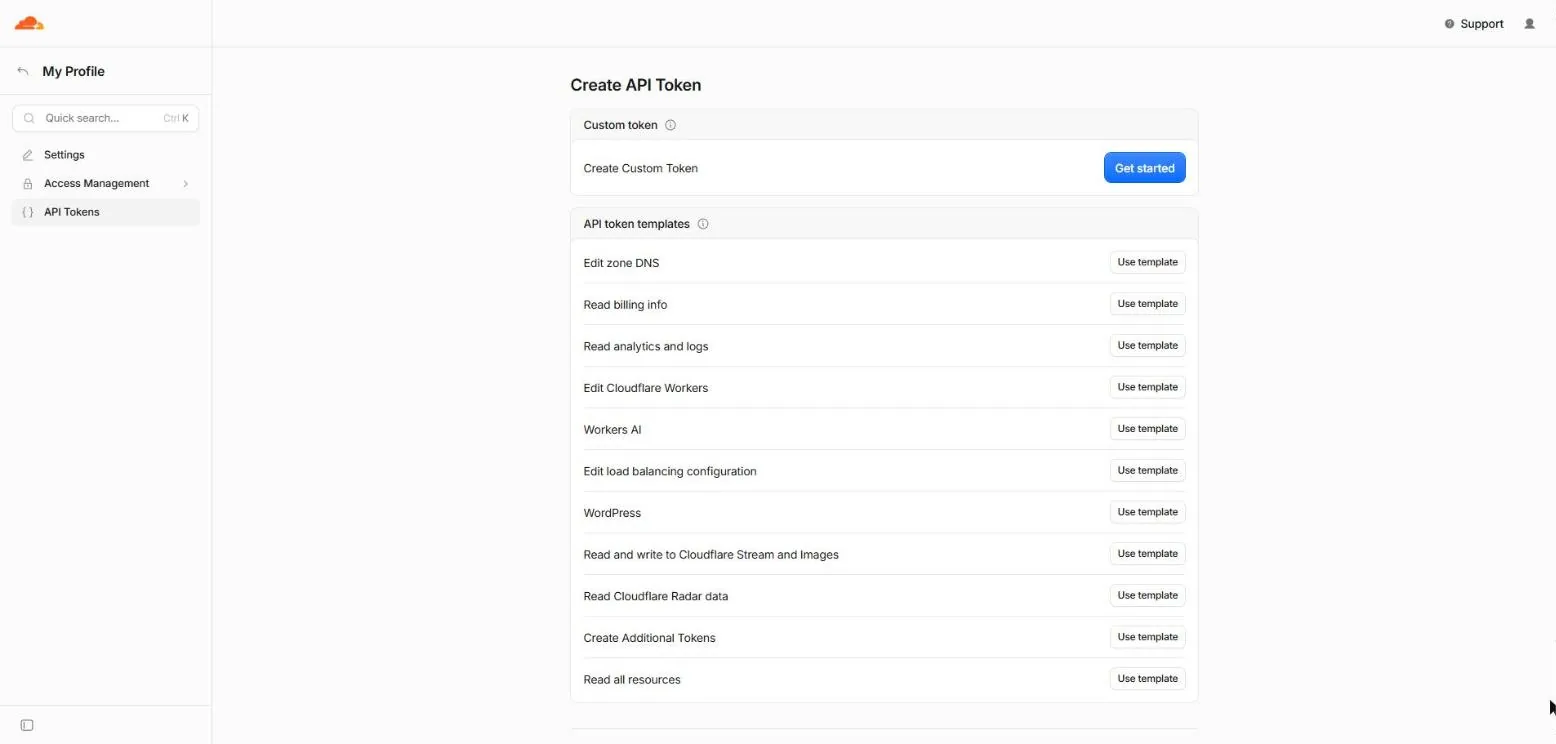The image size is (1556, 744).
Task: Use template for Workers AI
Action: tap(1147, 429)
